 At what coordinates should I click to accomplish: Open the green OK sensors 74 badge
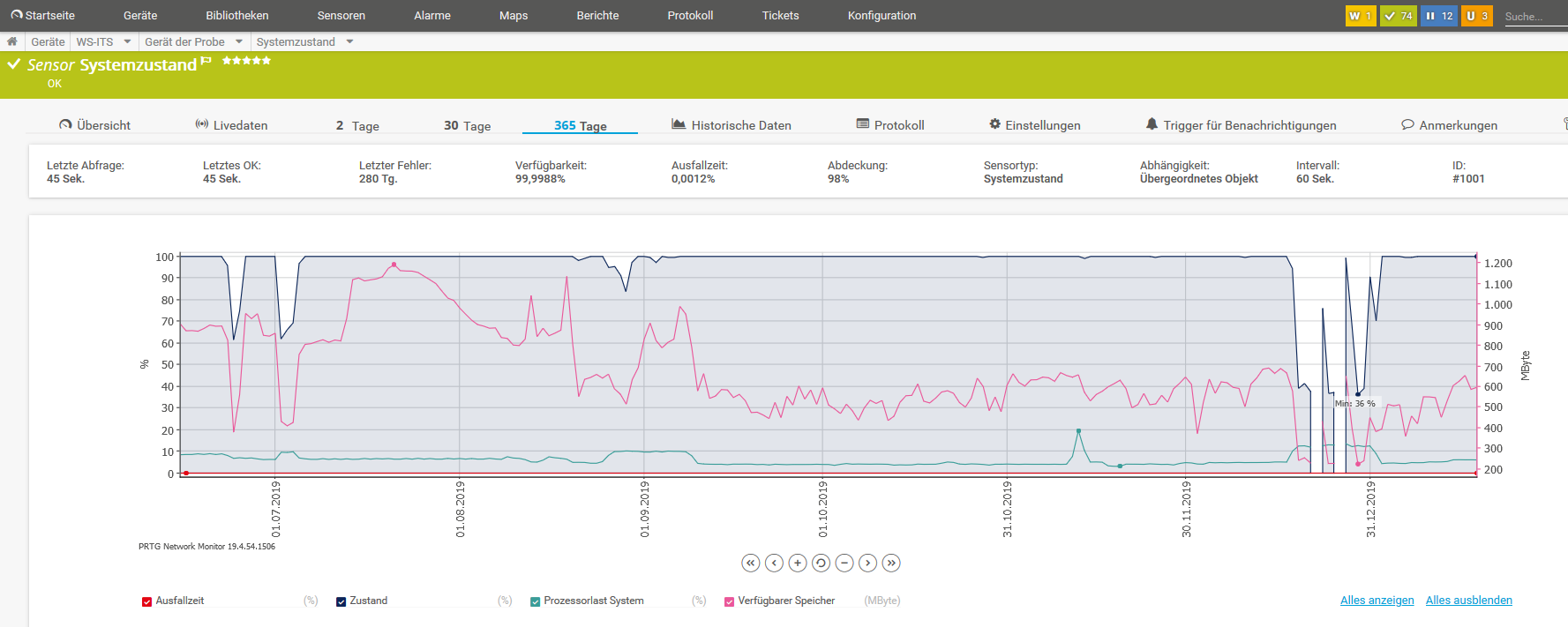[x=1399, y=16]
